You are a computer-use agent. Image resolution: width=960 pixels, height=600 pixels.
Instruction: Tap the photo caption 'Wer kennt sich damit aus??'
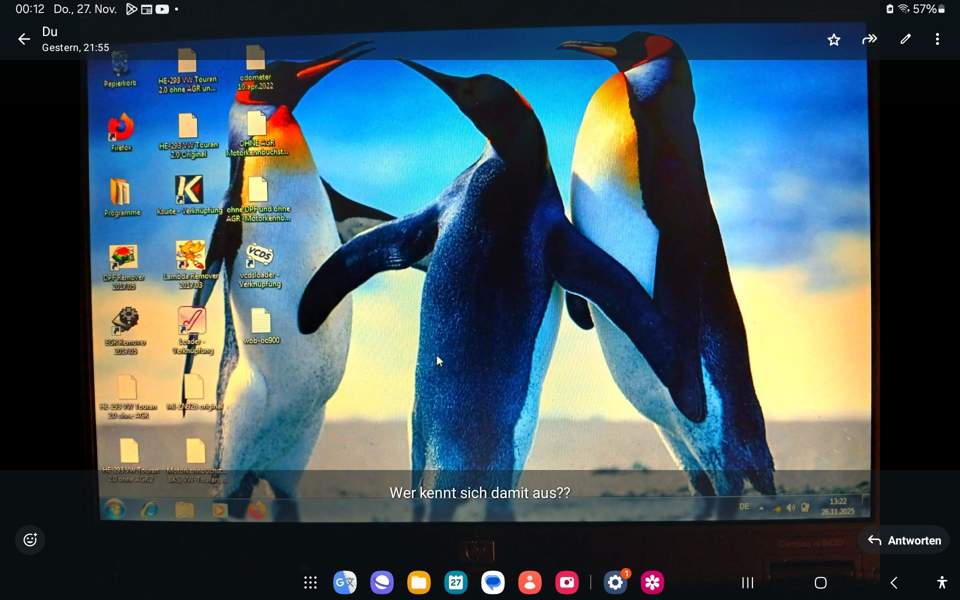[x=480, y=493]
